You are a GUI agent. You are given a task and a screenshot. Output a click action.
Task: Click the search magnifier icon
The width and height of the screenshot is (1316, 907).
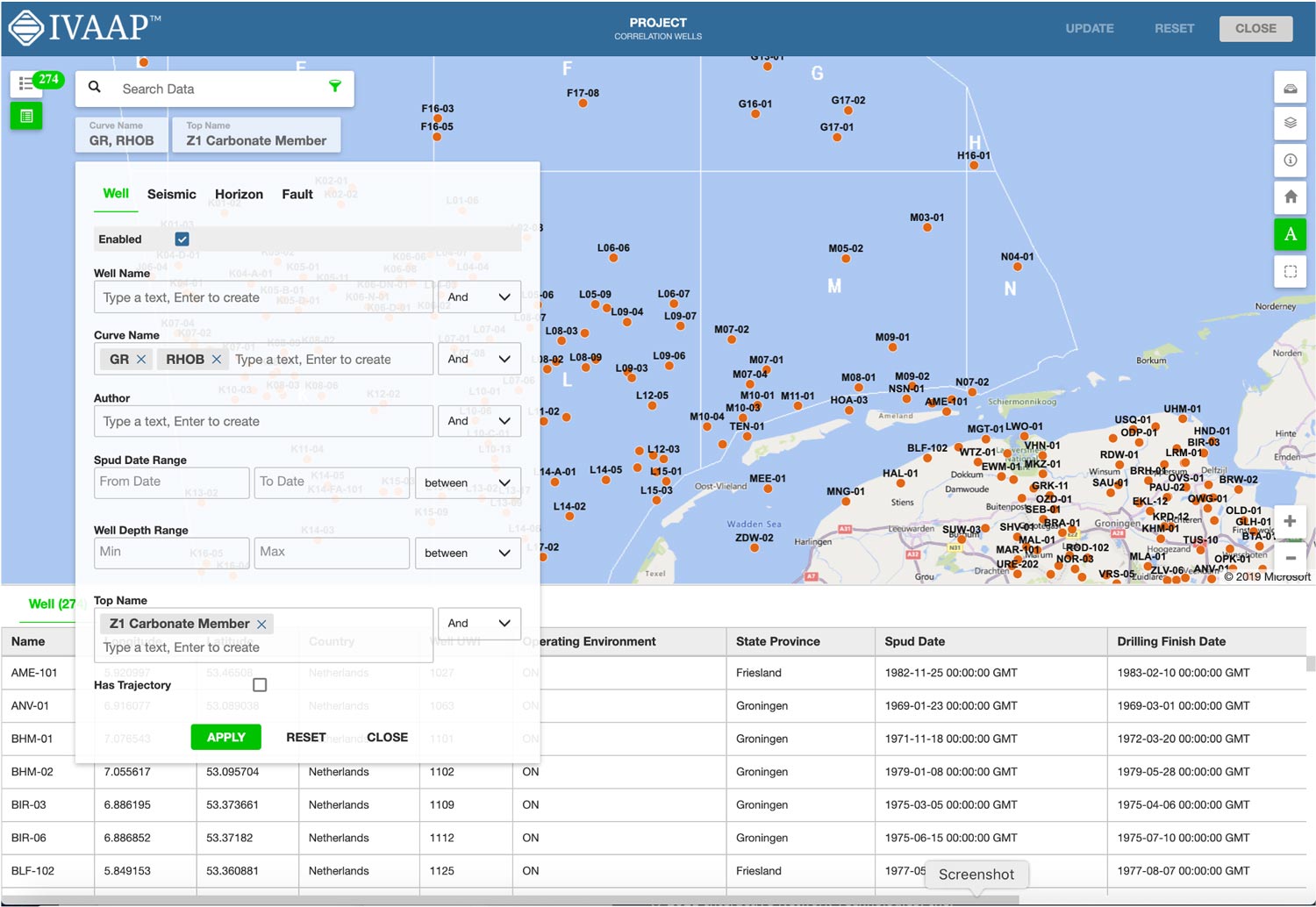(95, 88)
